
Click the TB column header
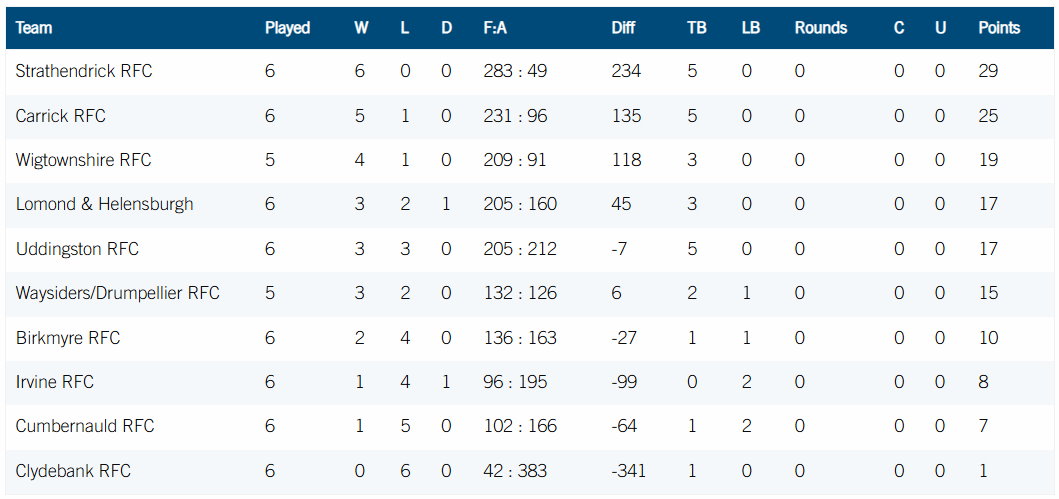tap(697, 28)
